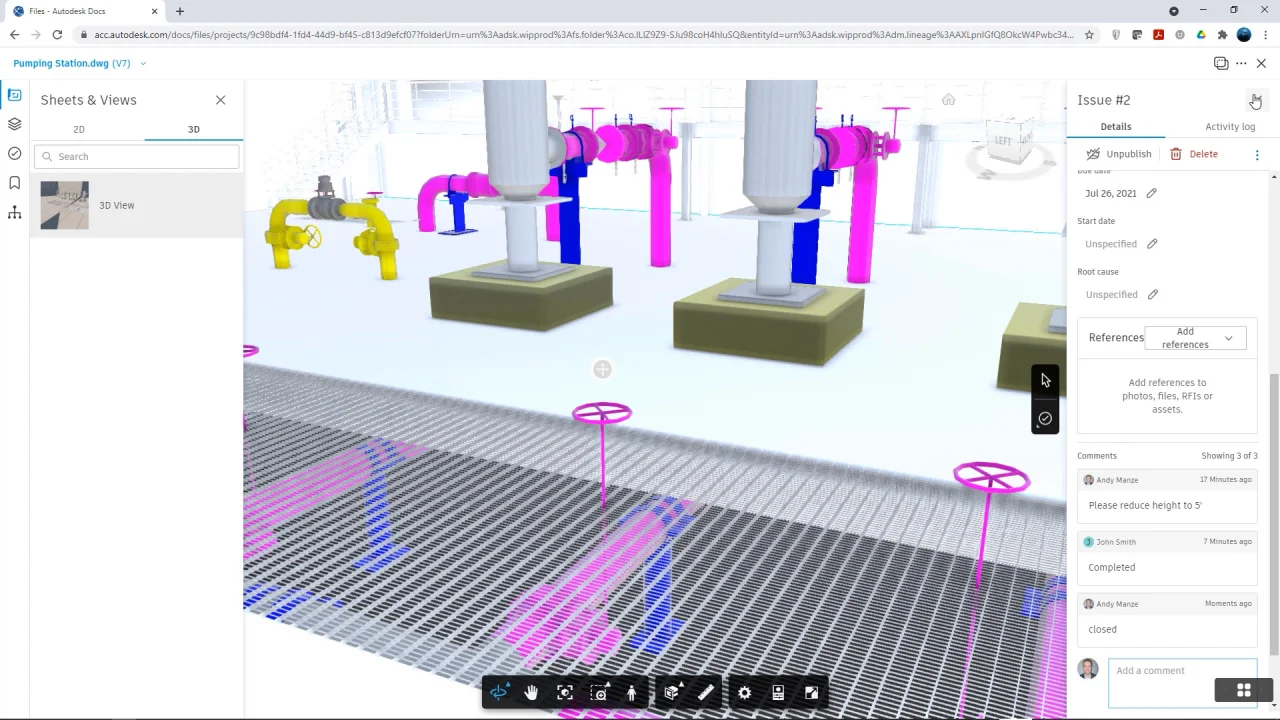Open the Details tab
The width and height of the screenshot is (1280, 720).
point(1116,127)
